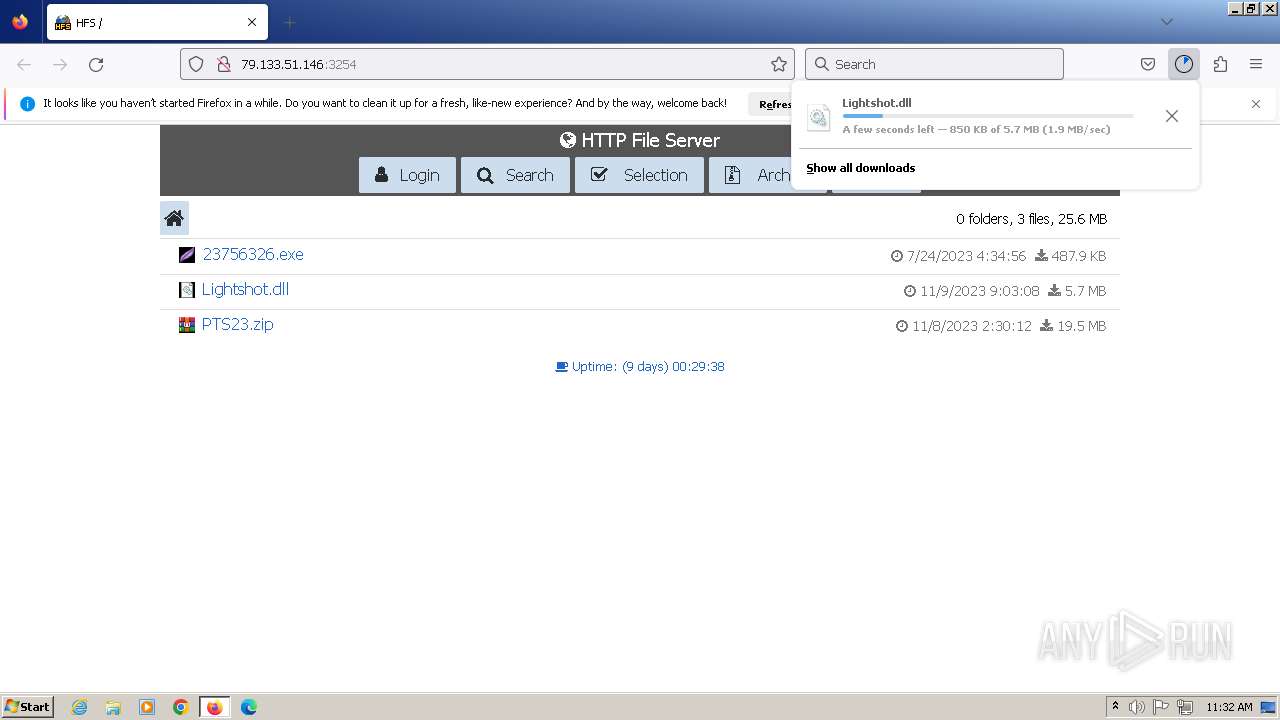Bookmark this page with the star icon
This screenshot has height=720, width=1280.
[779, 64]
